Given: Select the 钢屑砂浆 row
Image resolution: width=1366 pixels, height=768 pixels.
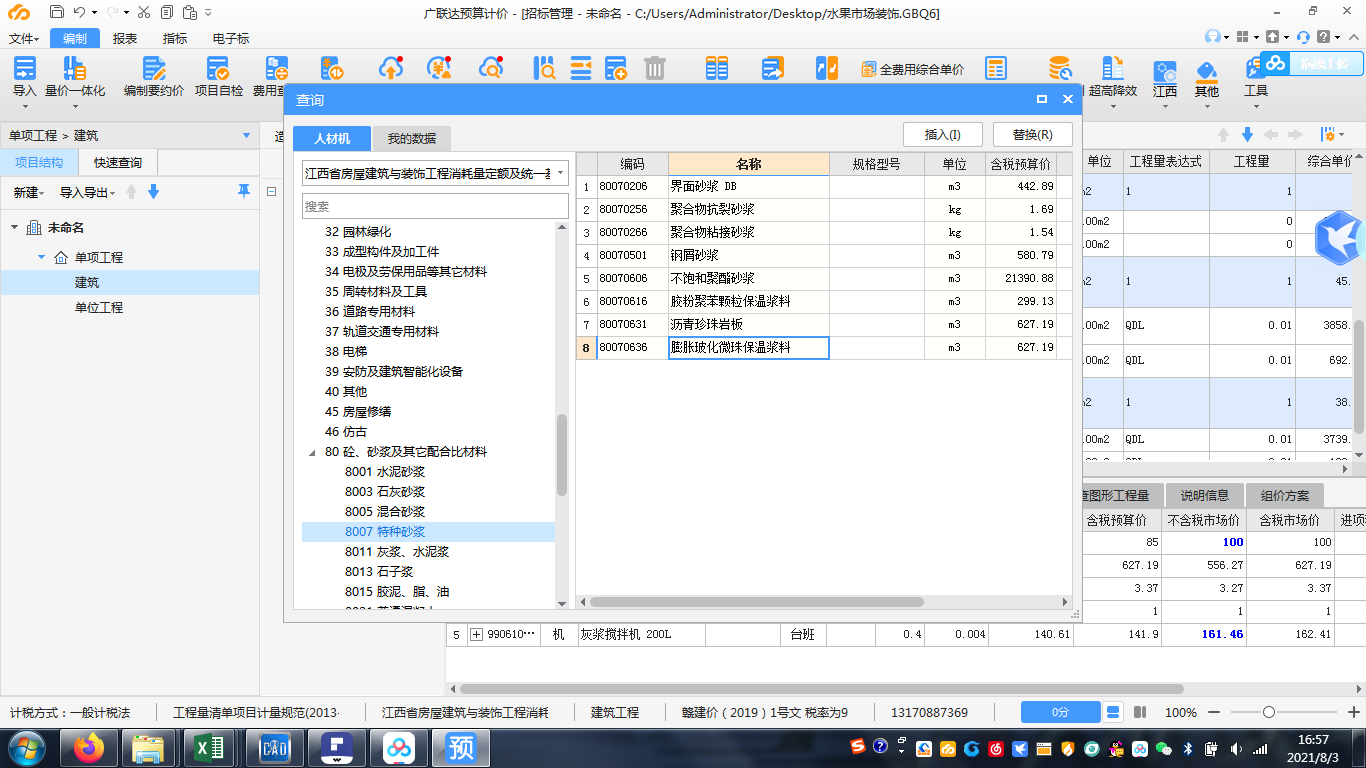Looking at the screenshot, I should 825,255.
